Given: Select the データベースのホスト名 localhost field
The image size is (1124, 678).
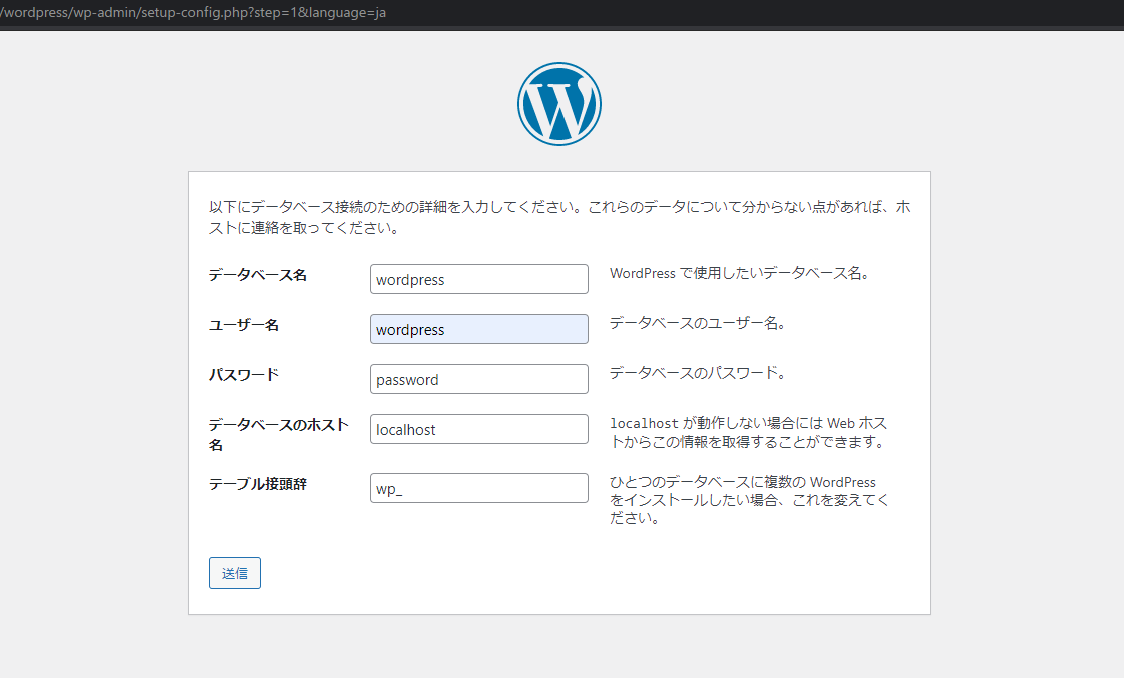Looking at the screenshot, I should (x=479, y=429).
